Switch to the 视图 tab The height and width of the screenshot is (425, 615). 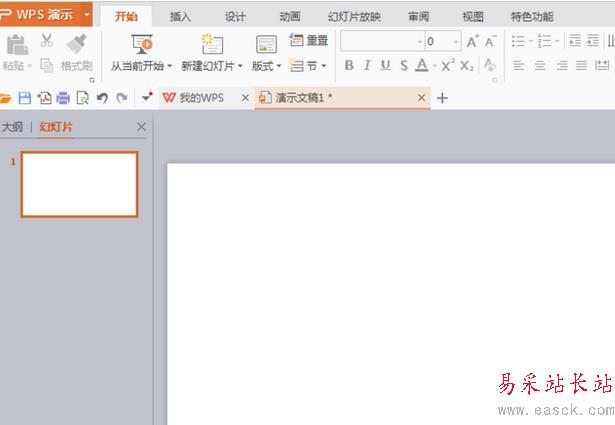pyautogui.click(x=473, y=16)
